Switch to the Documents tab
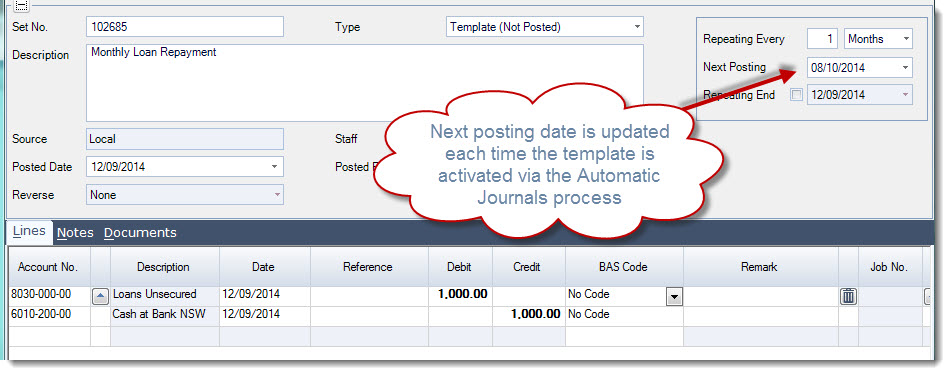This screenshot has height=375, width=950. [140, 233]
